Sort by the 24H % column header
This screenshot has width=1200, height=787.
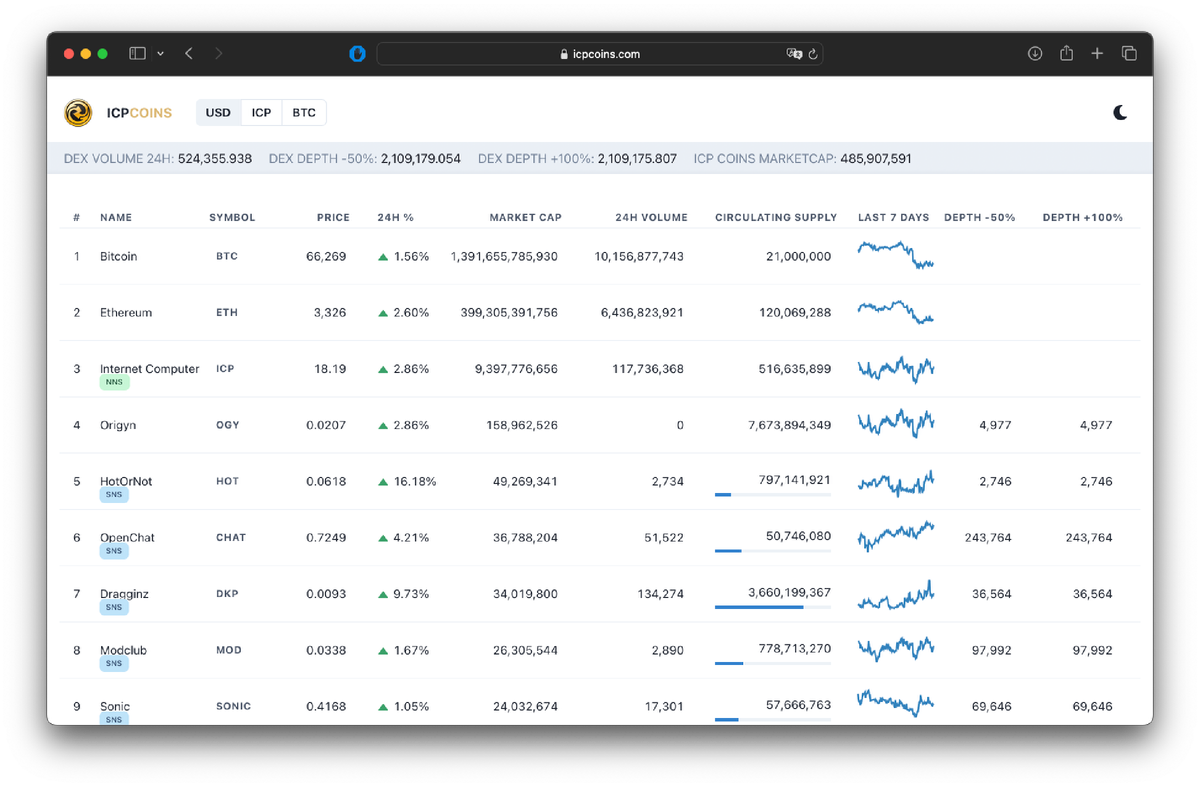[395, 217]
